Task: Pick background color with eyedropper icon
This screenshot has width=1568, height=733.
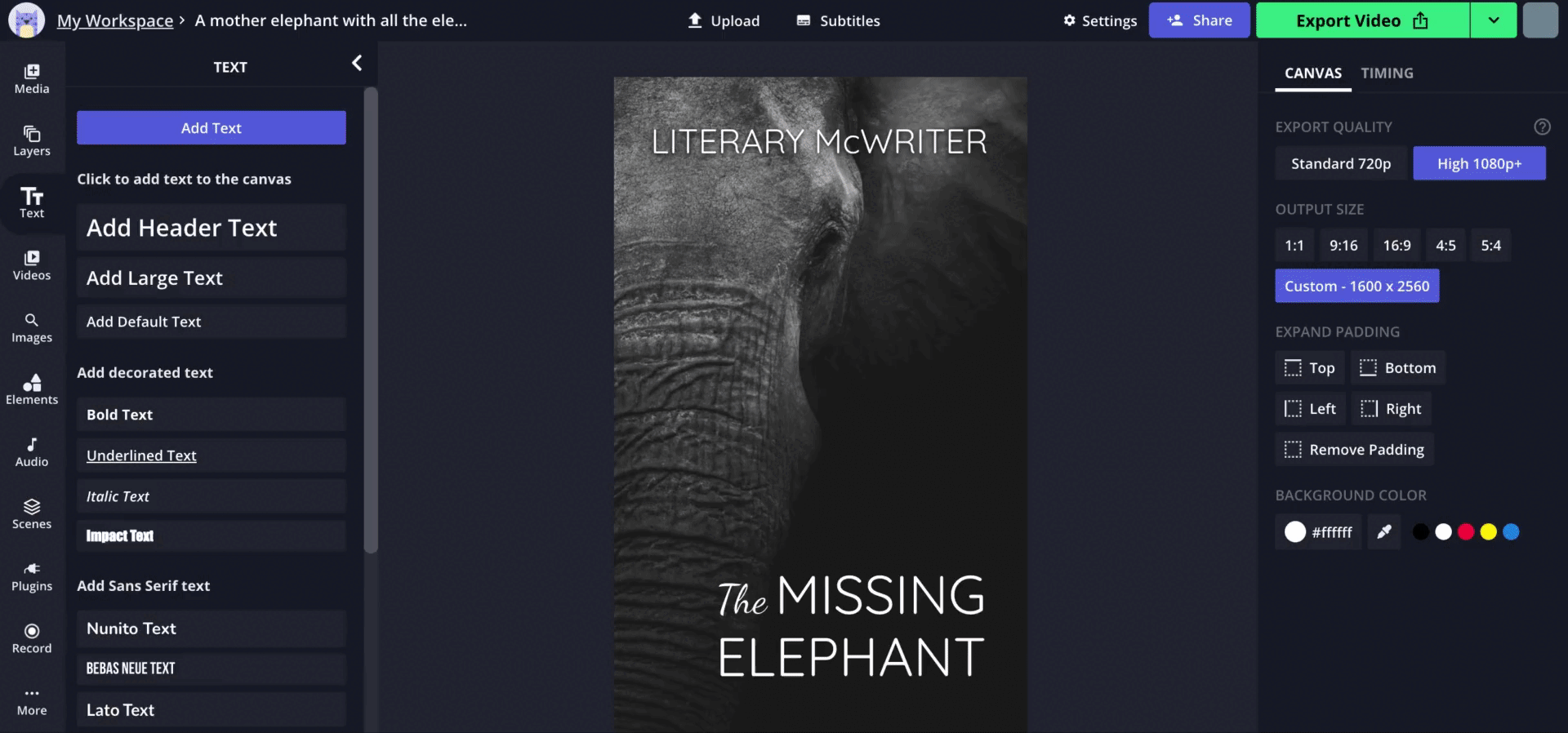Action: pyautogui.click(x=1384, y=532)
